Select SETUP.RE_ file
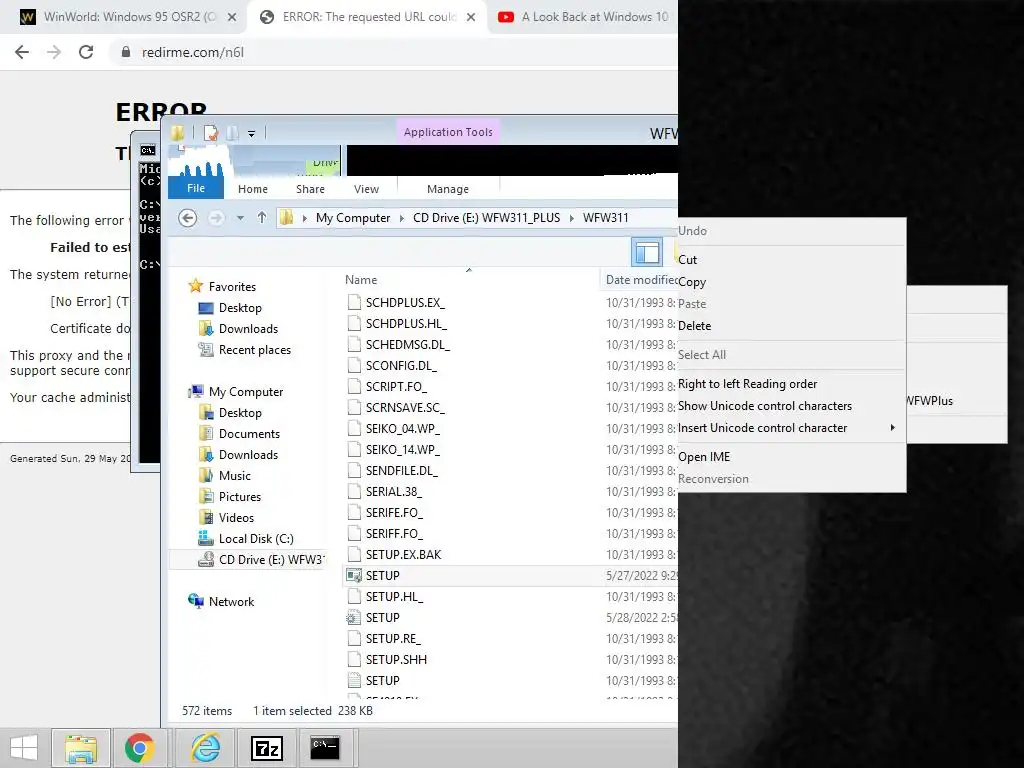Screen dimensions: 1024x768 [x=392, y=638]
